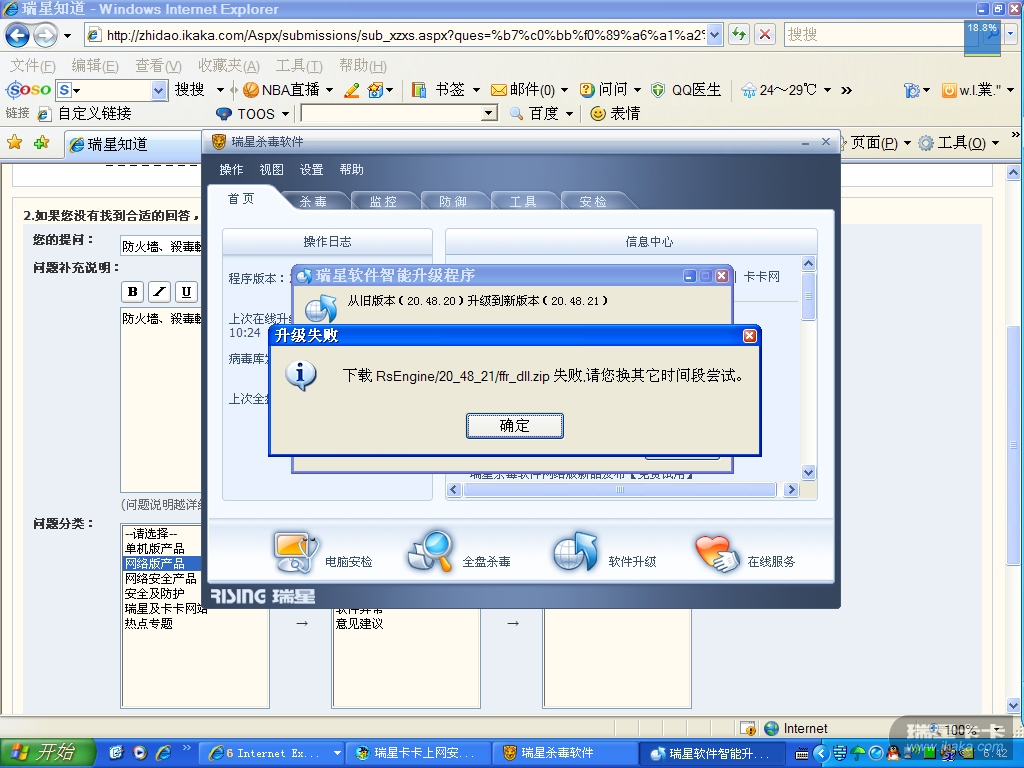This screenshot has height=768, width=1024.
Task: Click the IE address bar URL field
Action: pos(405,35)
